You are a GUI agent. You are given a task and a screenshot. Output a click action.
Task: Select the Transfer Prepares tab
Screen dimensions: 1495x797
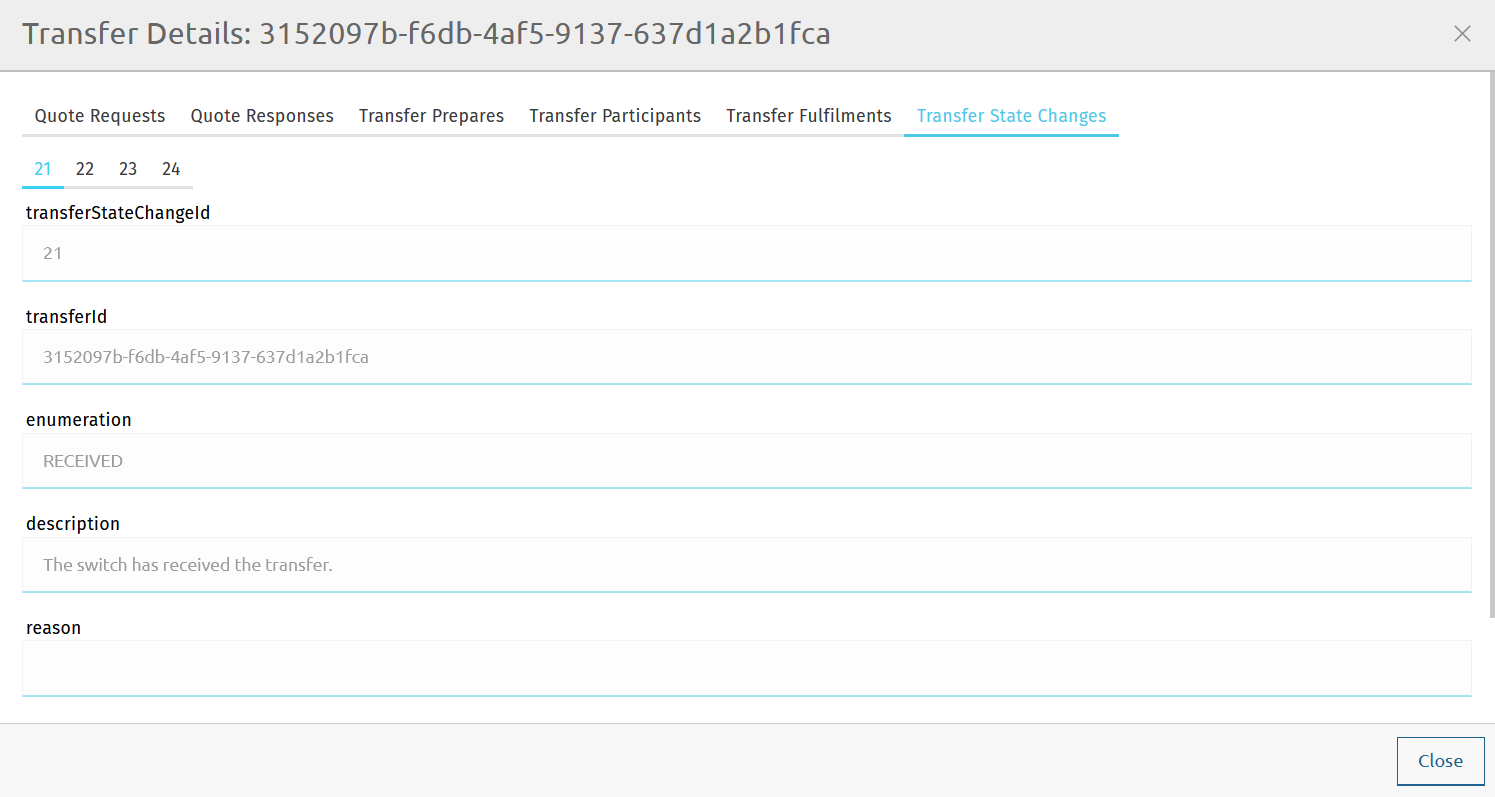point(431,116)
